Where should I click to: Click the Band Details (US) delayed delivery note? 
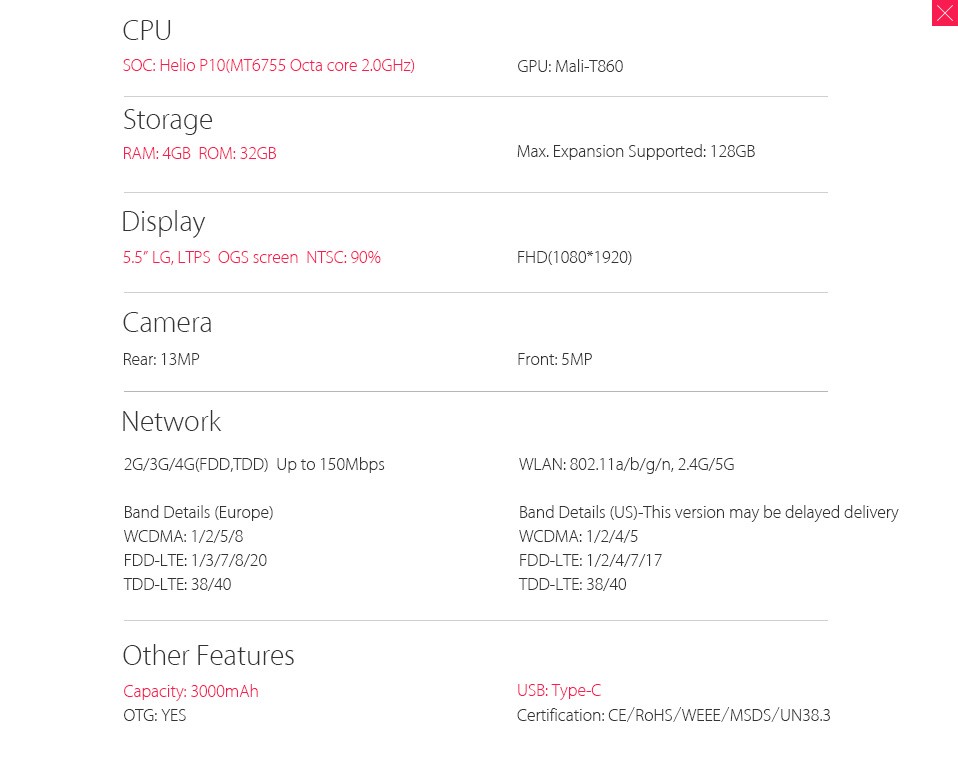coord(709,512)
